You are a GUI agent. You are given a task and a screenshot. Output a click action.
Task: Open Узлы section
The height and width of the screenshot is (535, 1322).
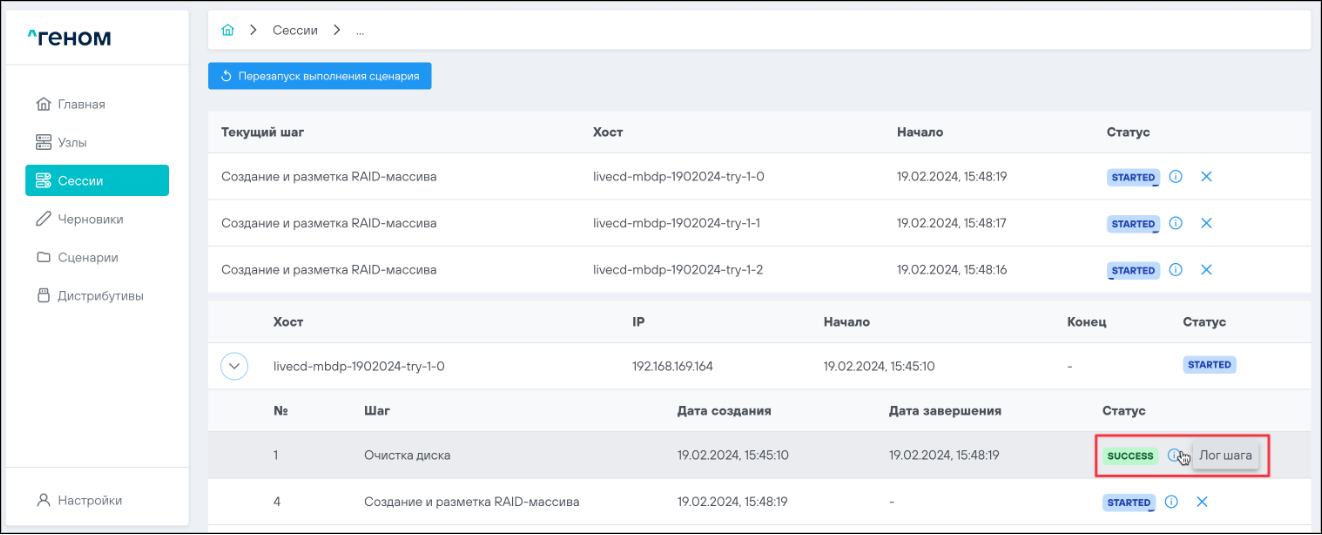coord(72,142)
